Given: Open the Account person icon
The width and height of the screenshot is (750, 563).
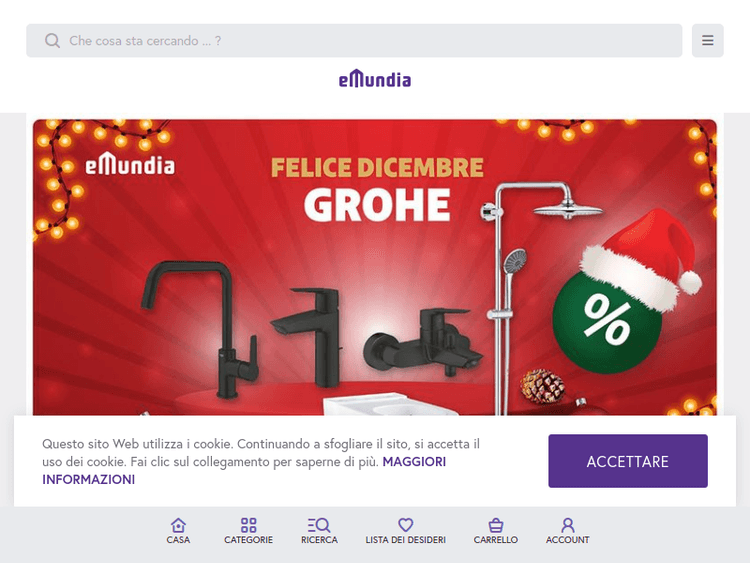Looking at the screenshot, I should coord(568,525).
